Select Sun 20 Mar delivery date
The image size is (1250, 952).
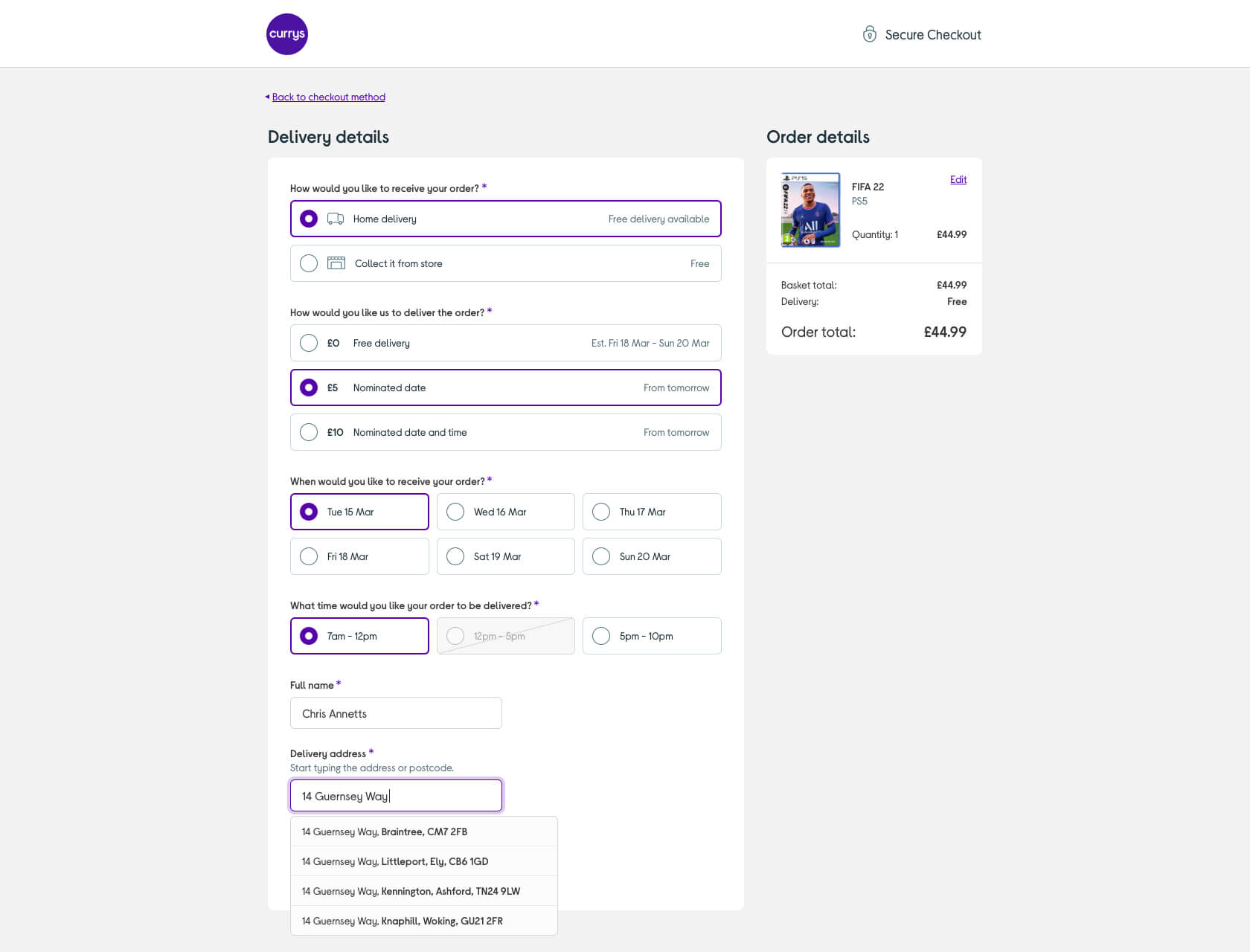coord(652,556)
